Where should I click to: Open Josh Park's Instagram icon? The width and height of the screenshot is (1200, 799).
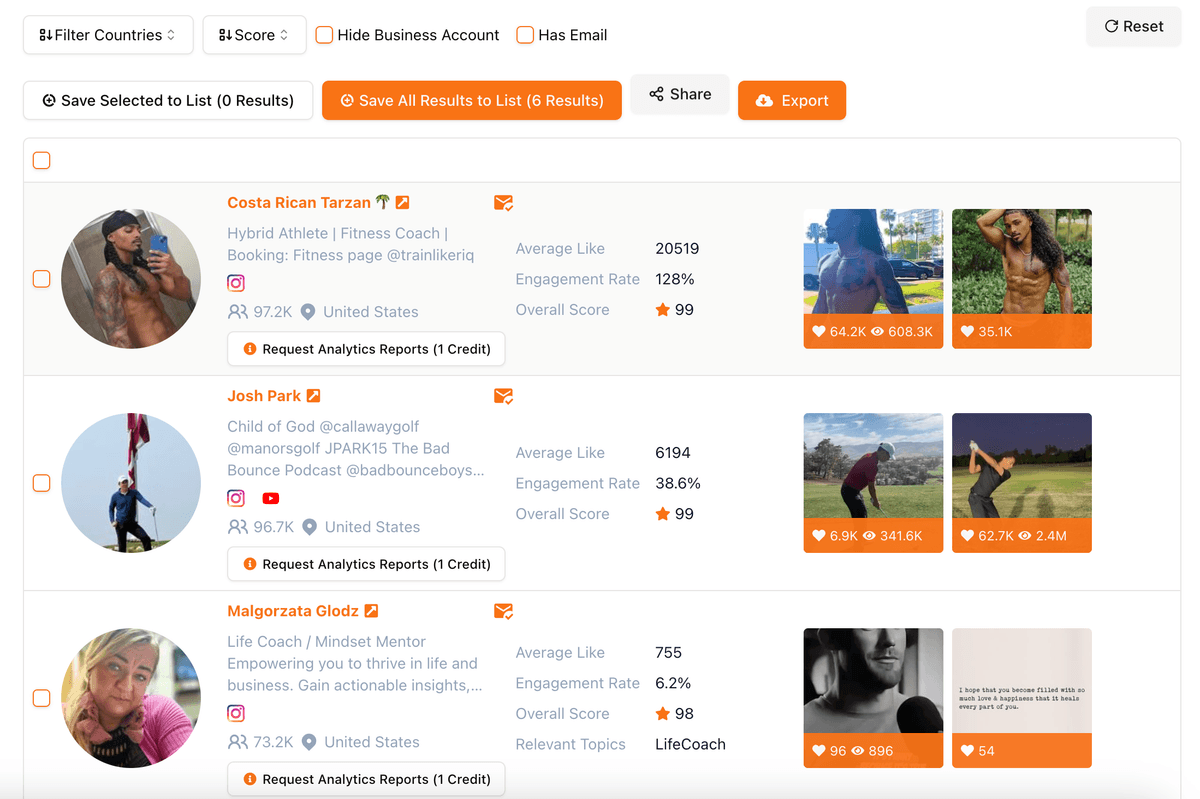coord(236,498)
